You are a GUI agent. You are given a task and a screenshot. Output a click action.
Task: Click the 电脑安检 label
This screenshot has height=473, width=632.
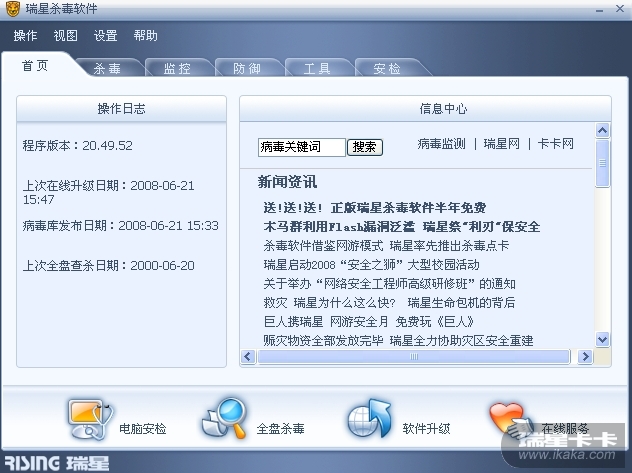143,429
